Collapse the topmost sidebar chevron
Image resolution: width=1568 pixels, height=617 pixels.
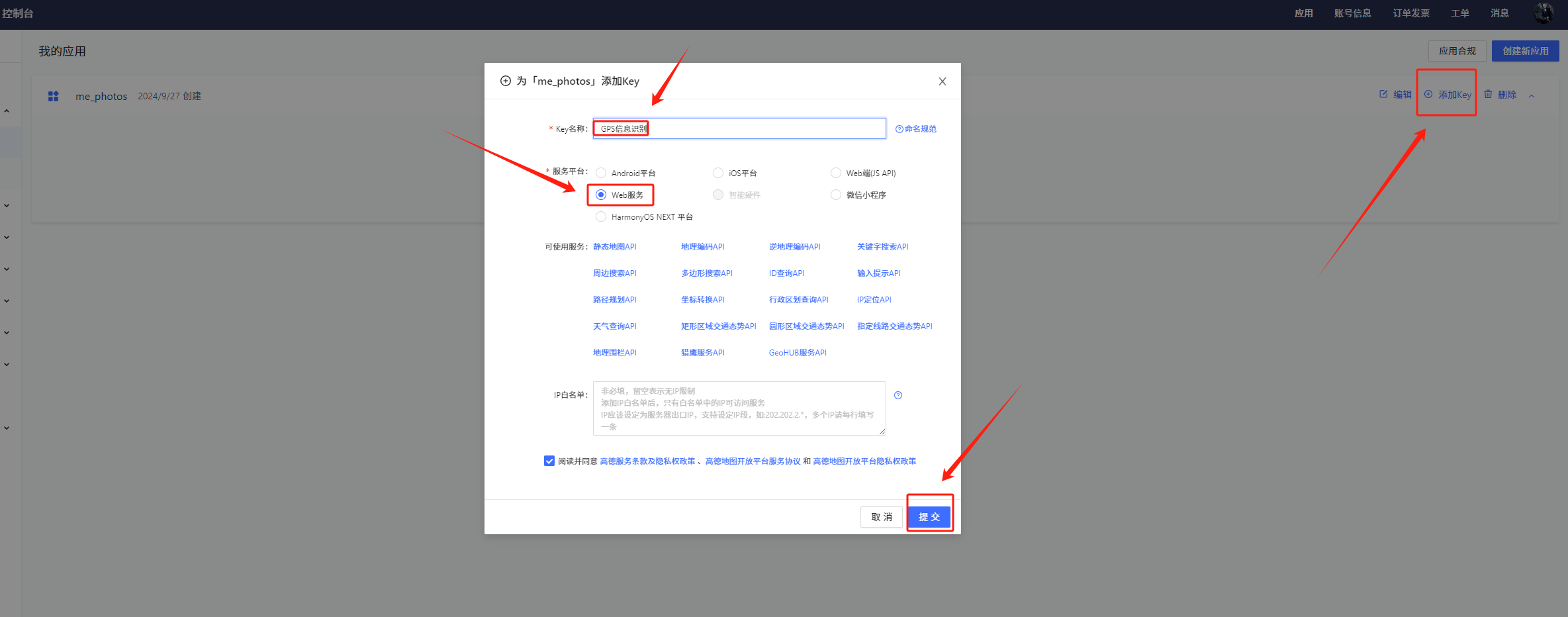[7, 111]
